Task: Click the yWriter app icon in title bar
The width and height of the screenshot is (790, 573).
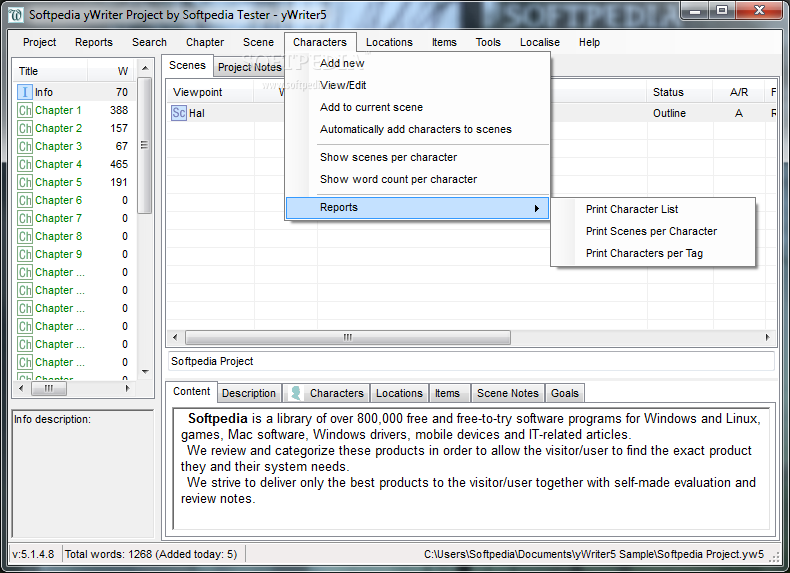Action: 15,15
